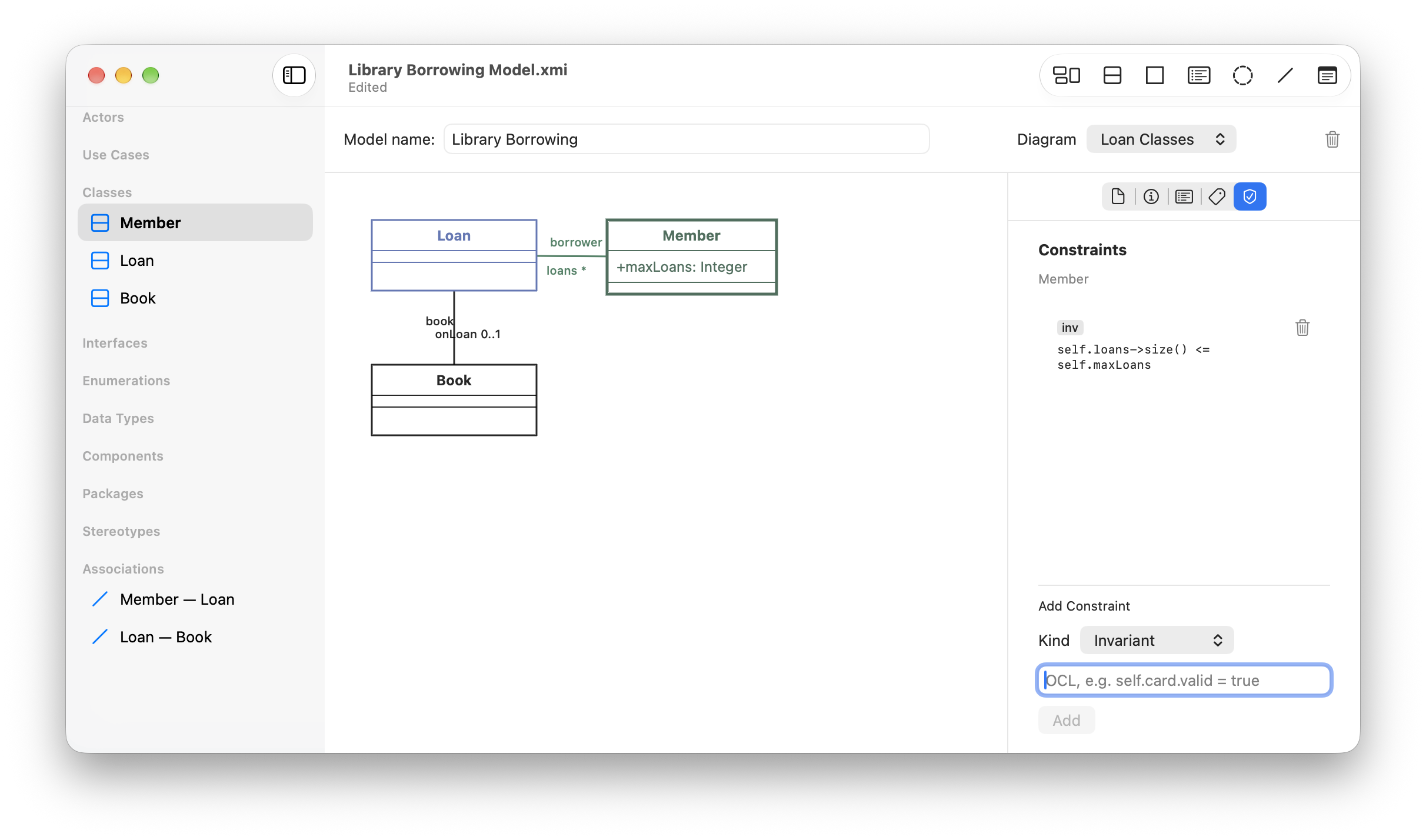The width and height of the screenshot is (1426, 840).
Task: Click the borrower association label
Action: [575, 242]
